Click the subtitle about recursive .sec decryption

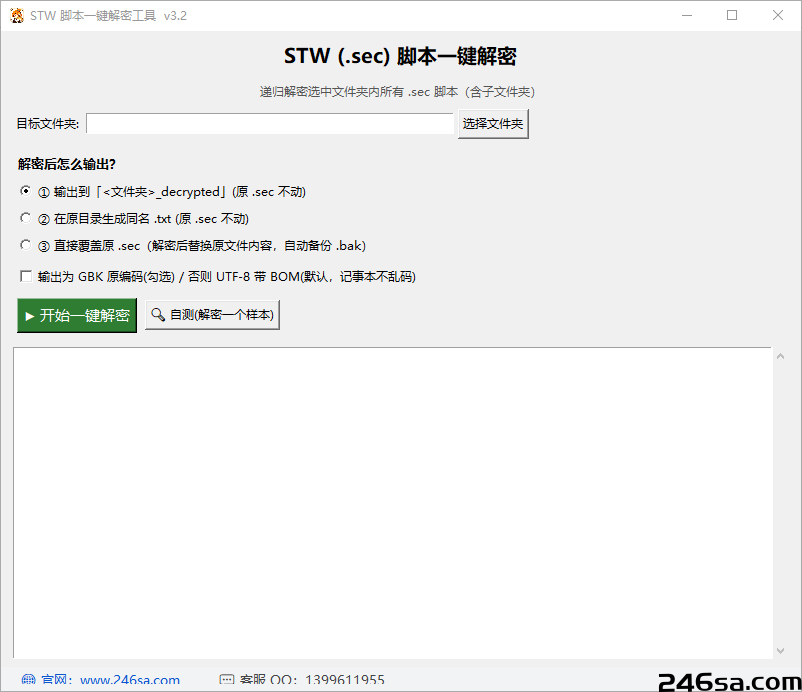pos(397,92)
